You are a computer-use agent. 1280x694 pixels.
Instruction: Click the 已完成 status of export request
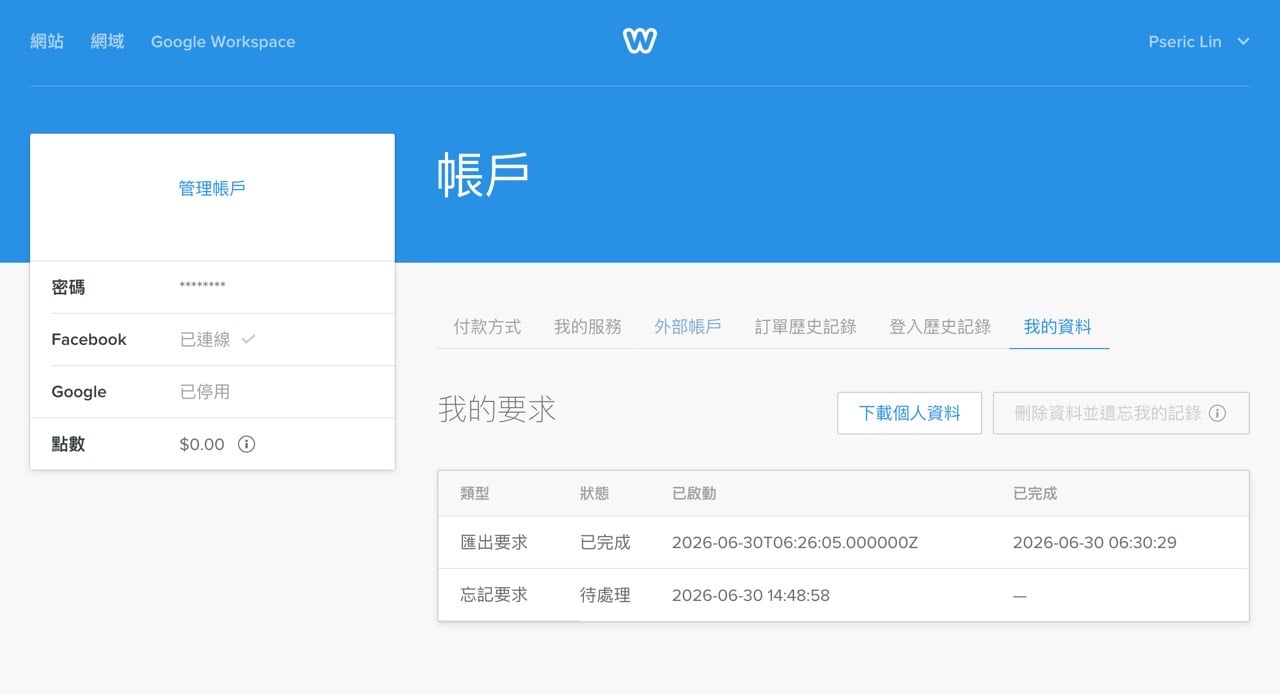coord(605,543)
